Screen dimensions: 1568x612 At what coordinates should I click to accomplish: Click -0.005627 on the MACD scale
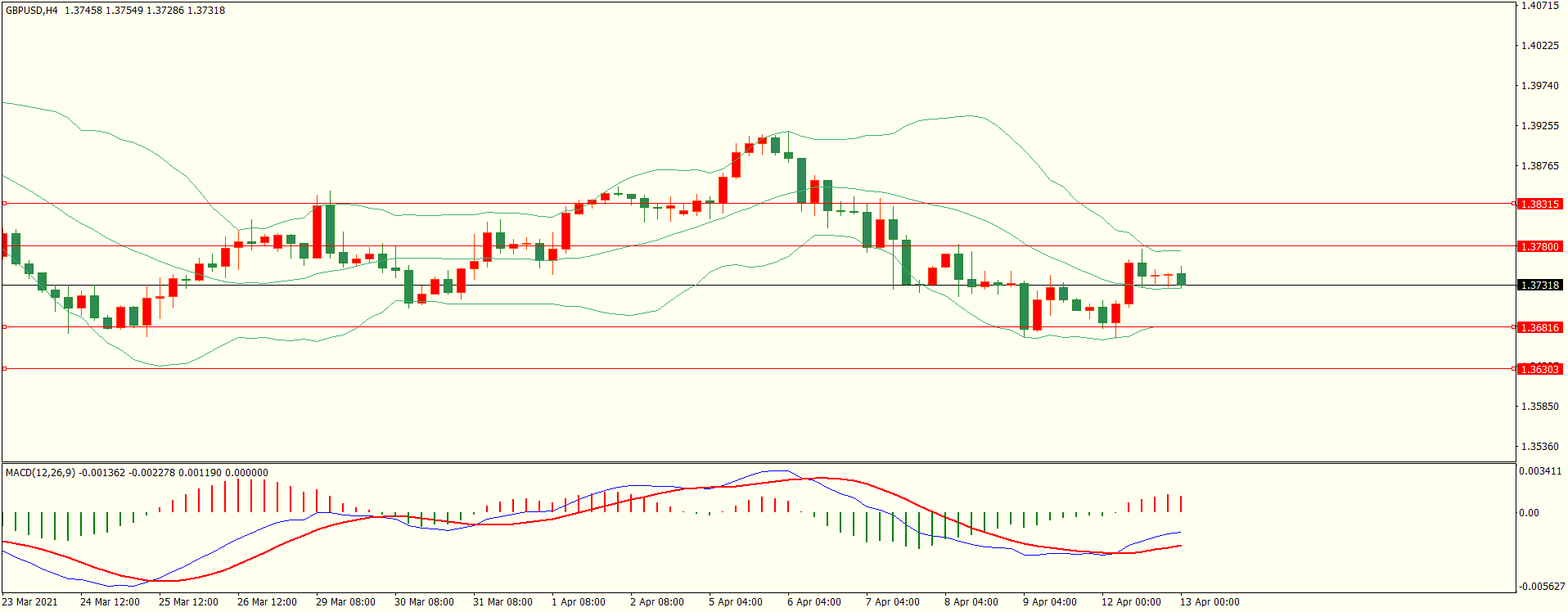[1542, 586]
